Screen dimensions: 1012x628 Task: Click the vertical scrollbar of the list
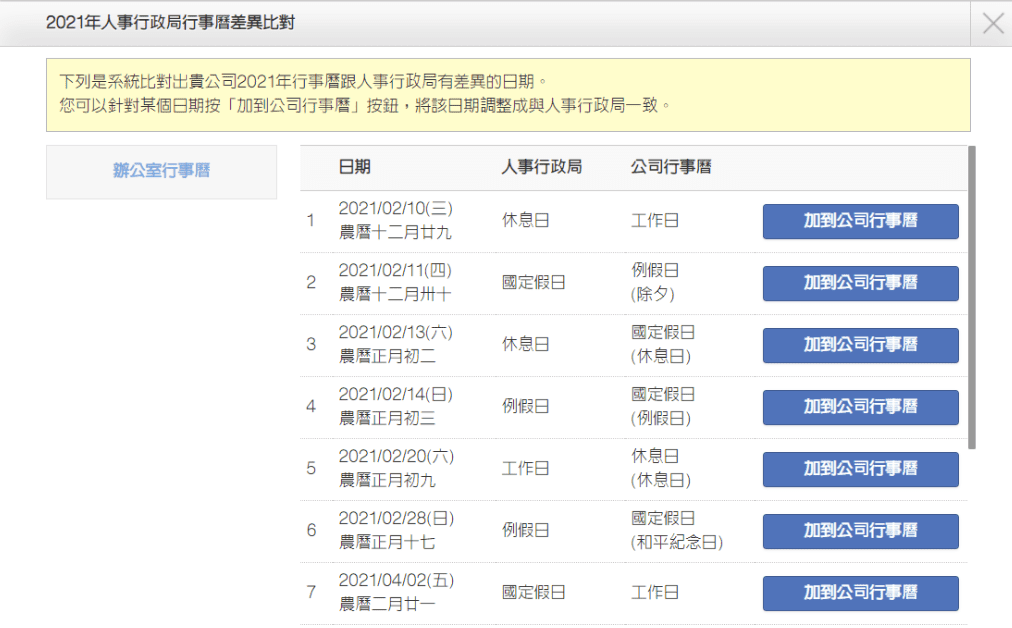(x=972, y=298)
